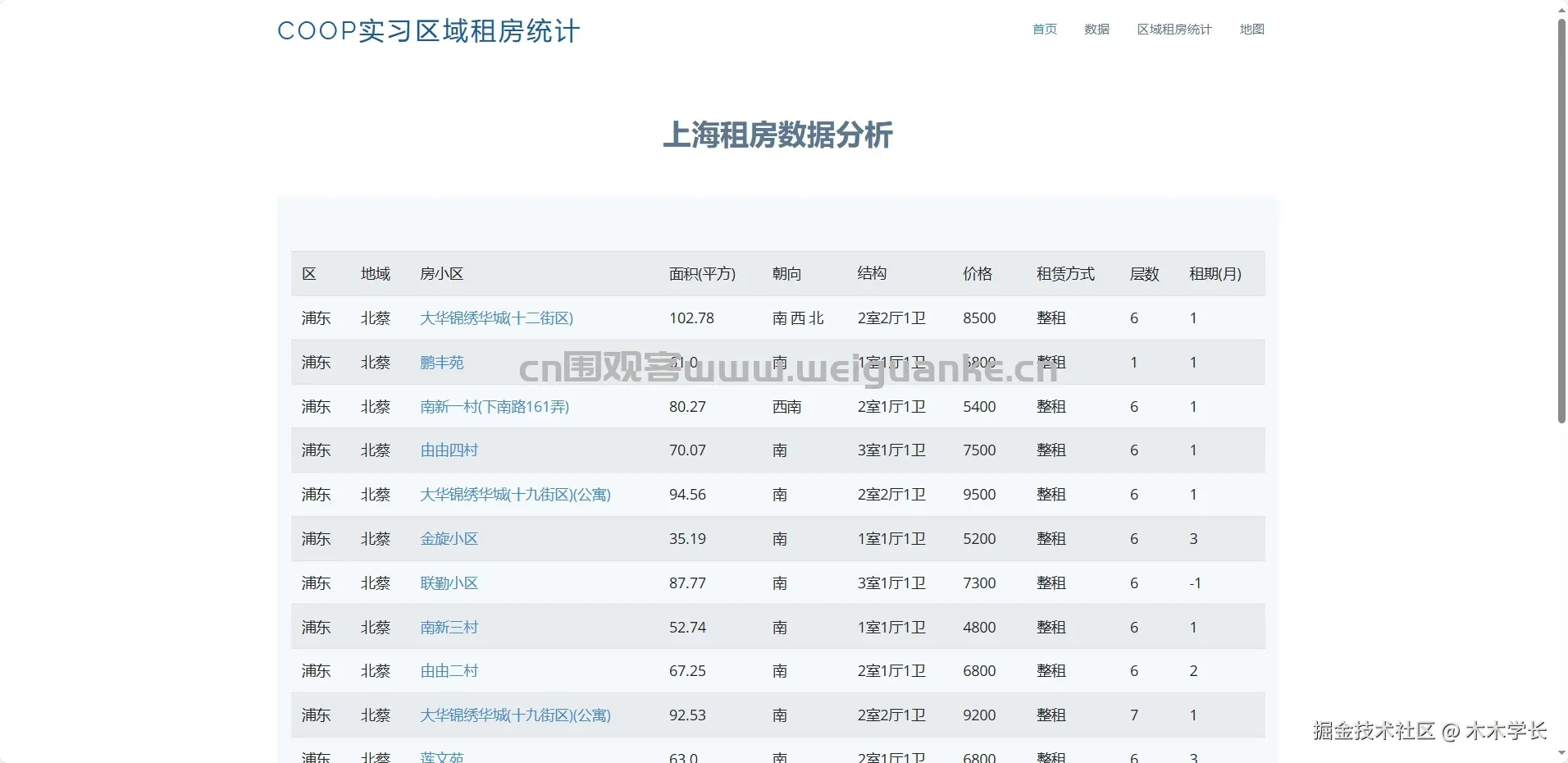Click the 租赁方式 column header
Viewport: 1568px width, 763px height.
[x=1065, y=274]
